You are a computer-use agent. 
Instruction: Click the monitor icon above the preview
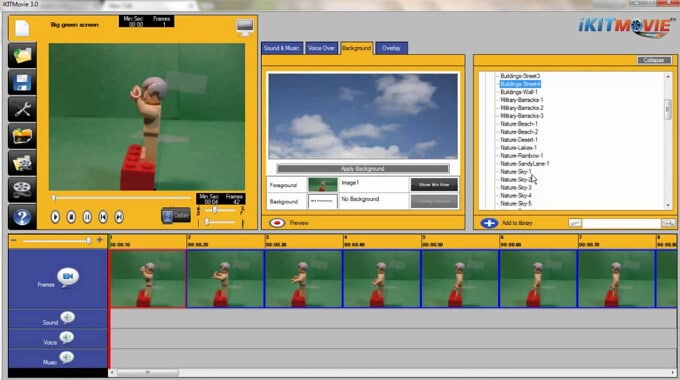(x=245, y=28)
